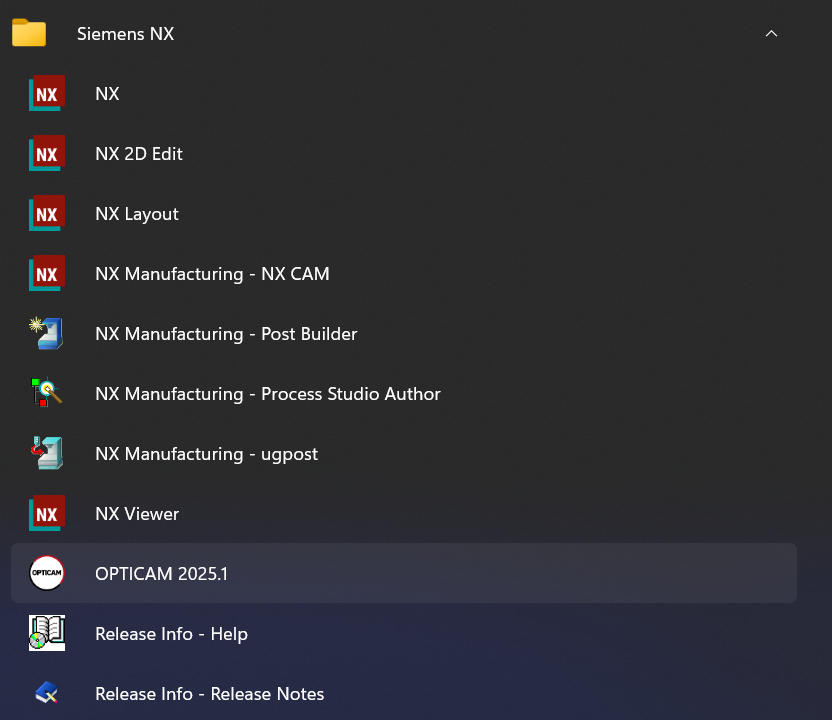Open Release Info - Release Notes label
Viewport: 832px width, 720px height.
(210, 694)
